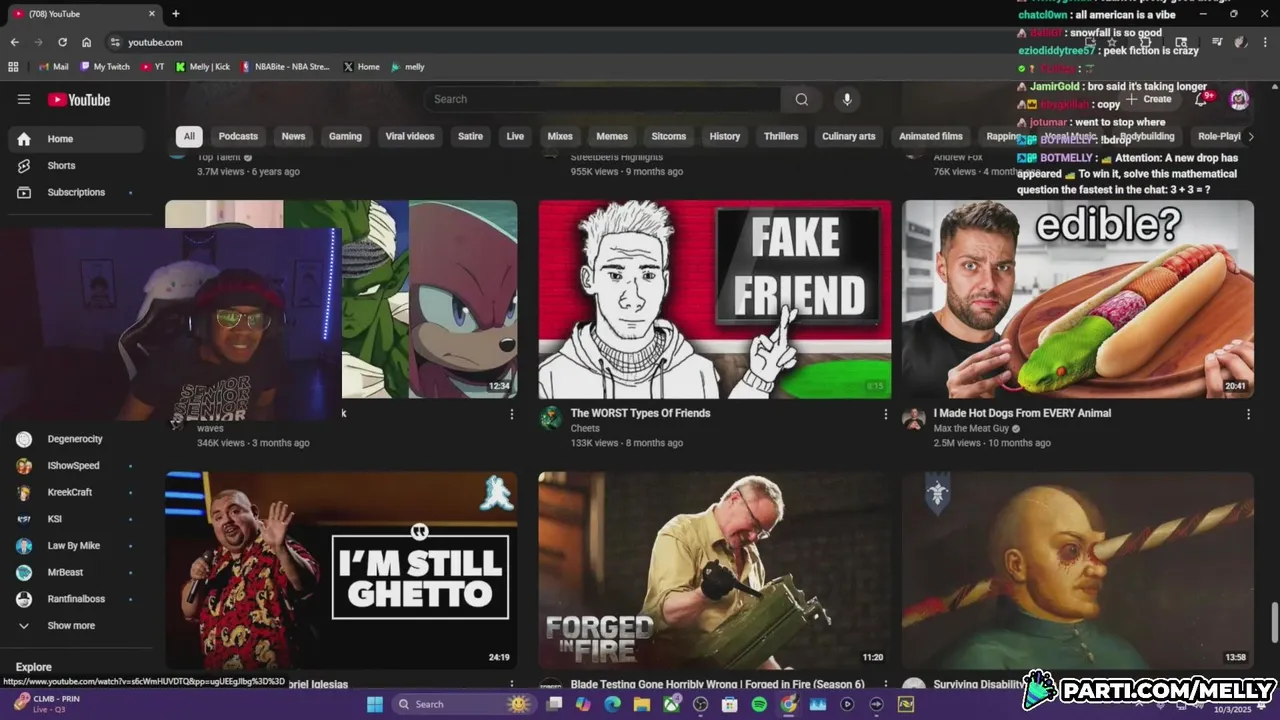Select the Podcasts filter chip
Image resolution: width=1280 pixels, height=720 pixels.
click(238, 136)
